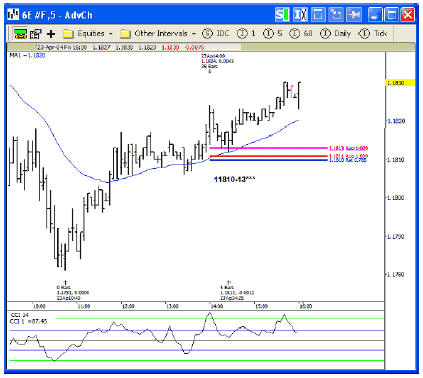Click the 12:00 time axis label
The image size is (423, 378).
[x=128, y=306]
